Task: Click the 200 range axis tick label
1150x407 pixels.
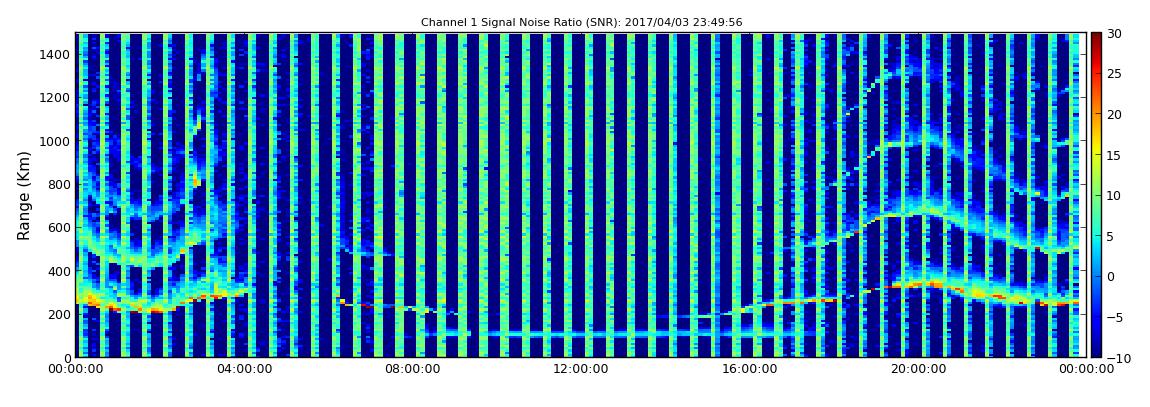Action: pyautogui.click(x=59, y=315)
